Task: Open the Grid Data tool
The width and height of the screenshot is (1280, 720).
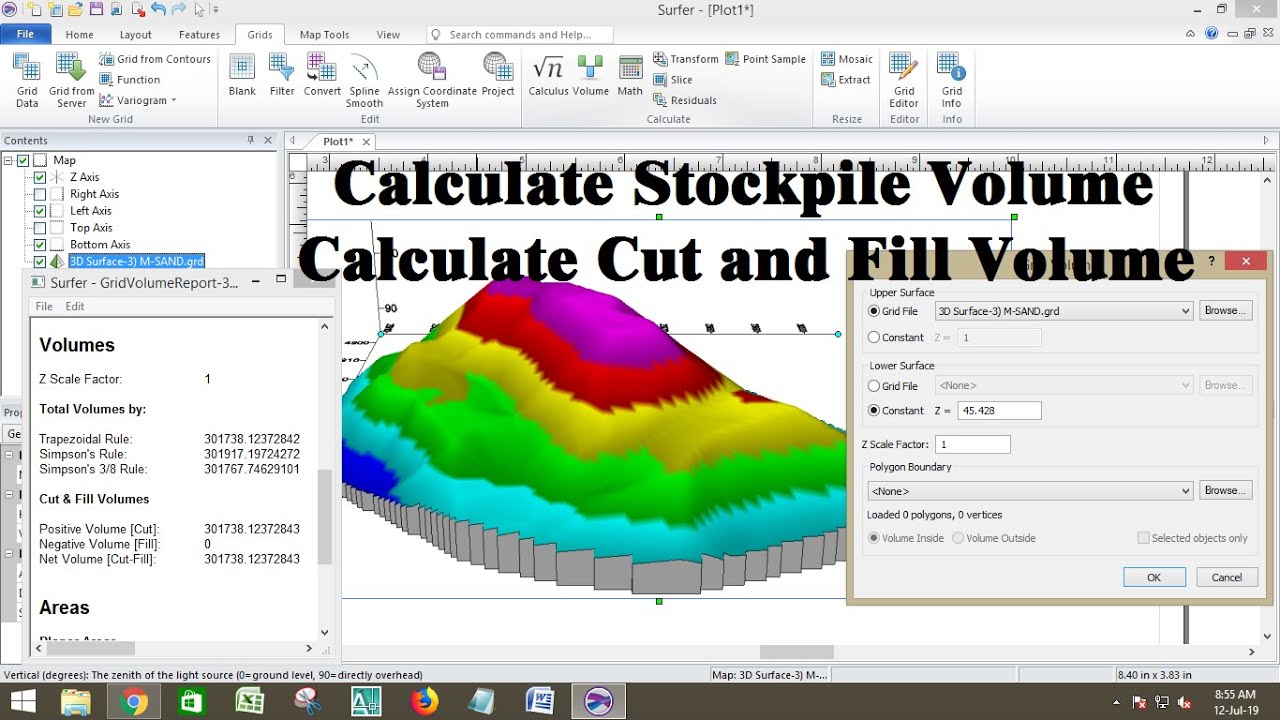Action: pyautogui.click(x=27, y=80)
